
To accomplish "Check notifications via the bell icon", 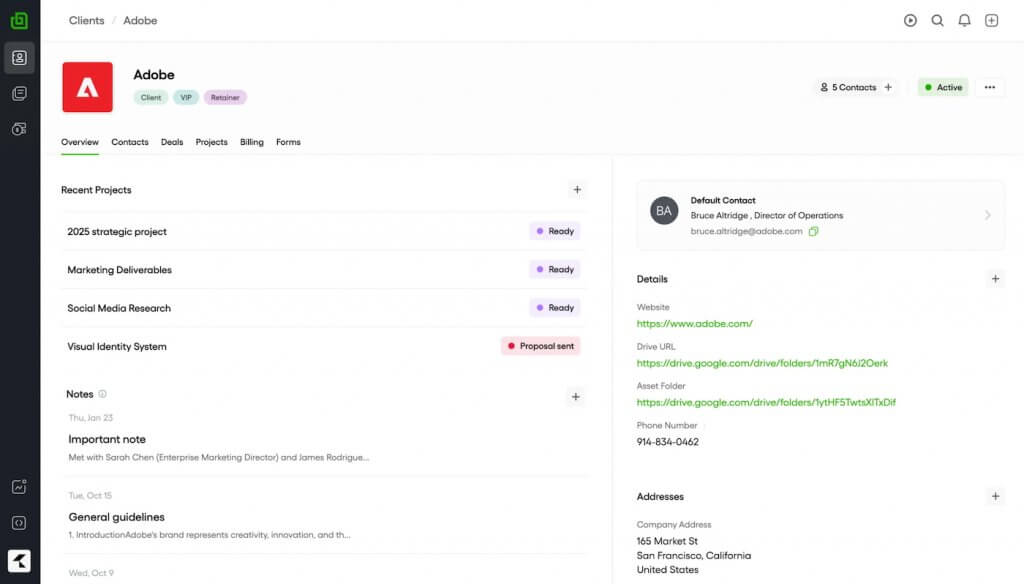I will tap(964, 20).
